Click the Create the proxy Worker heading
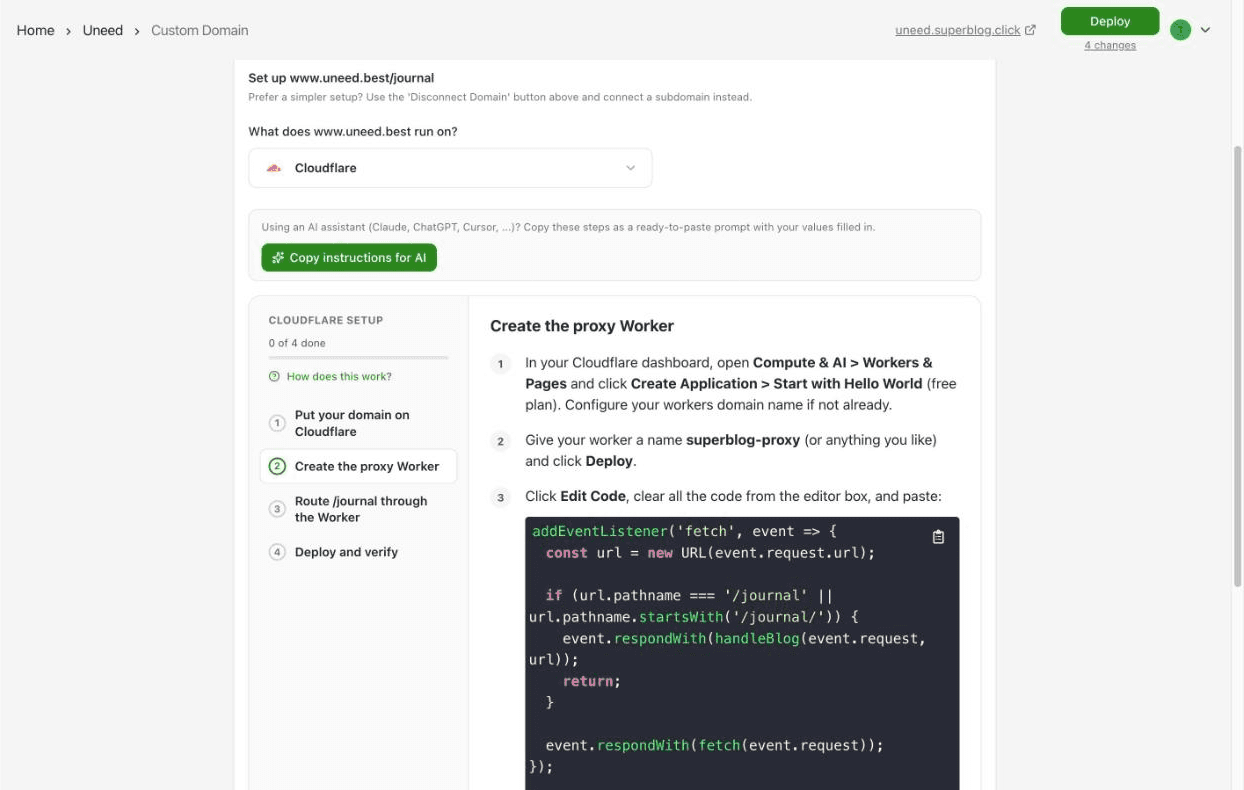Viewport: 1244px width, 790px height. click(582, 326)
